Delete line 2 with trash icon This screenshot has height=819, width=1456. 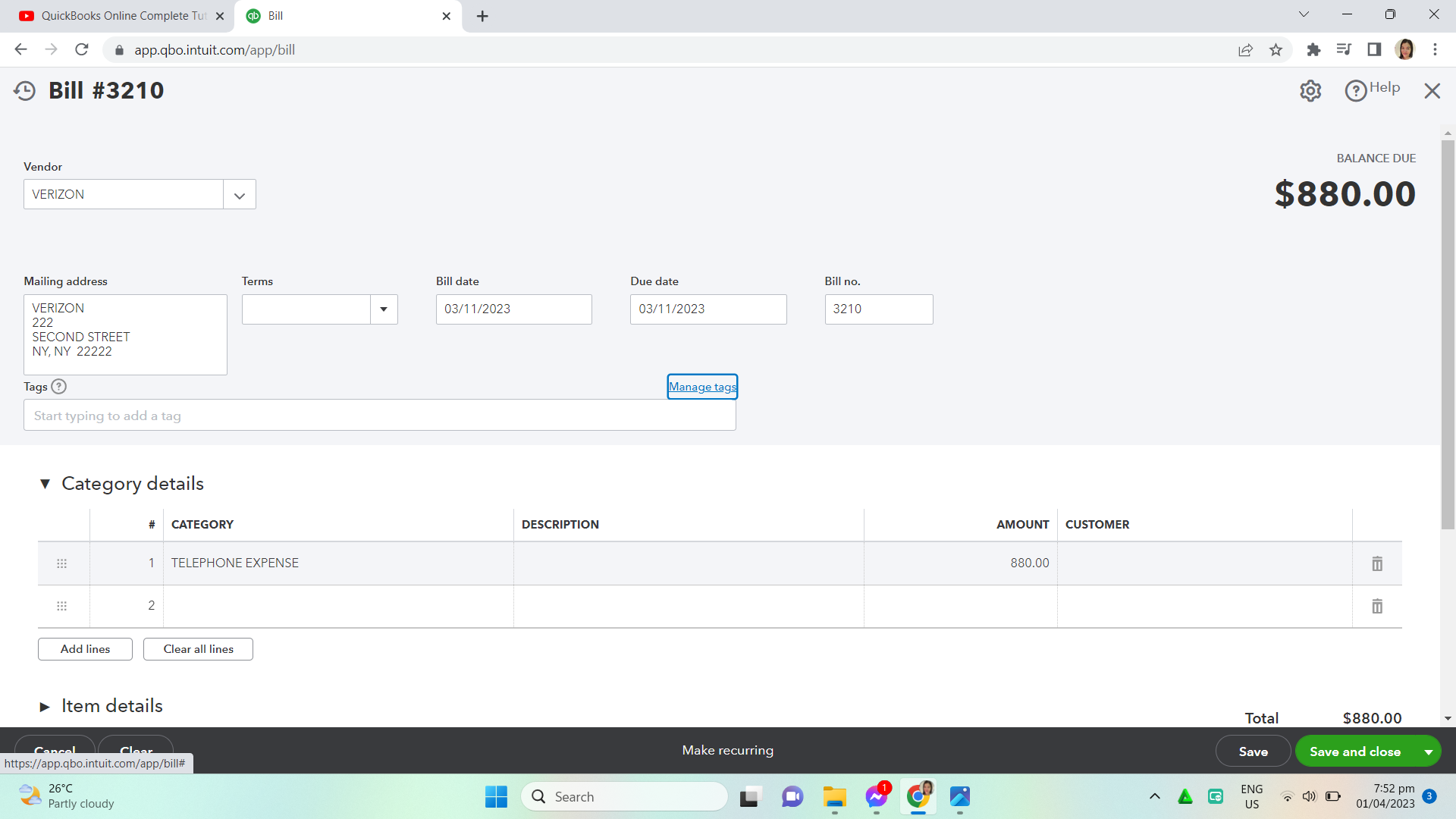(1377, 606)
